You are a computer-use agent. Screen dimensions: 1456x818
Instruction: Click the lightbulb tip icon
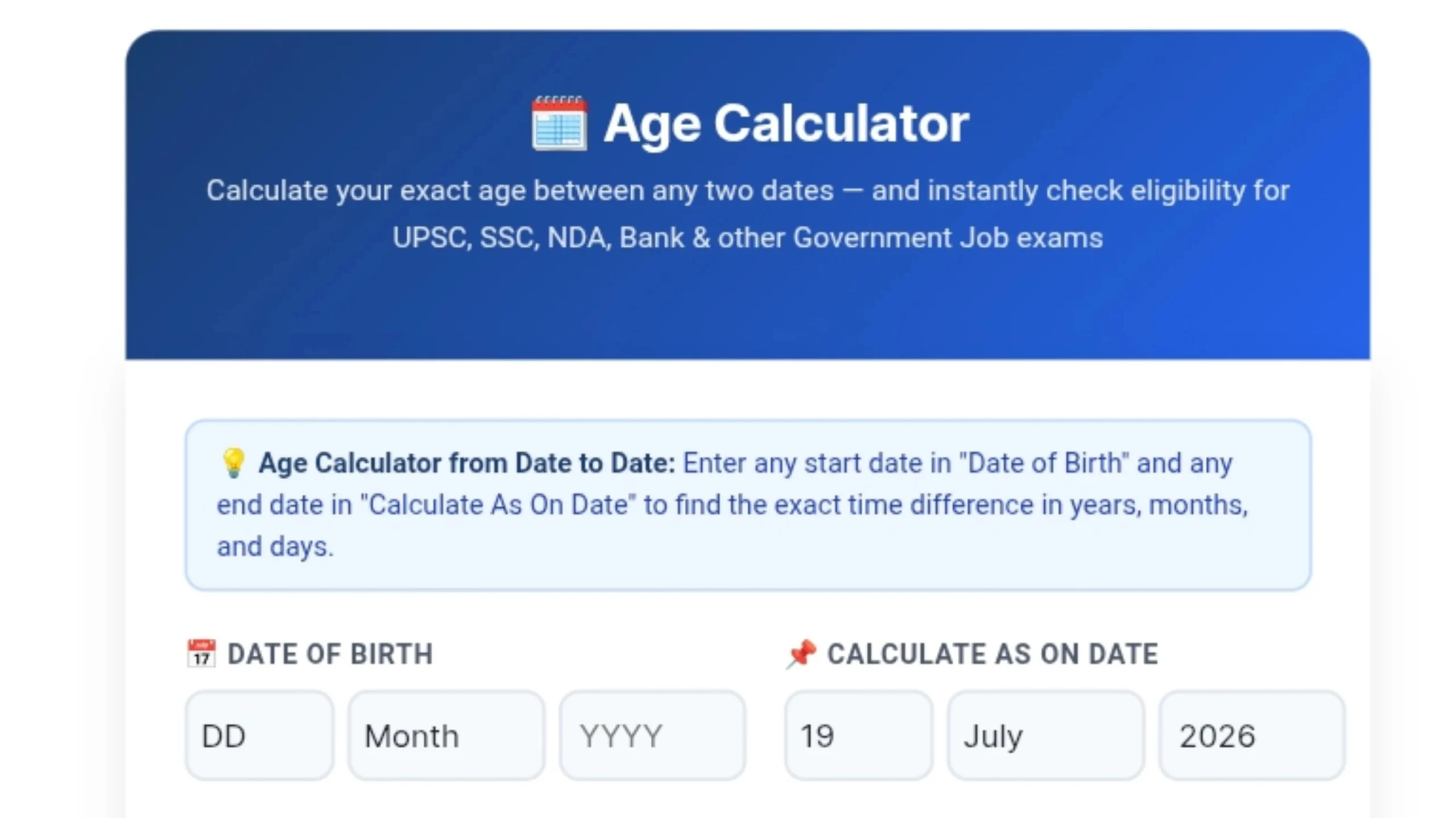pos(233,463)
